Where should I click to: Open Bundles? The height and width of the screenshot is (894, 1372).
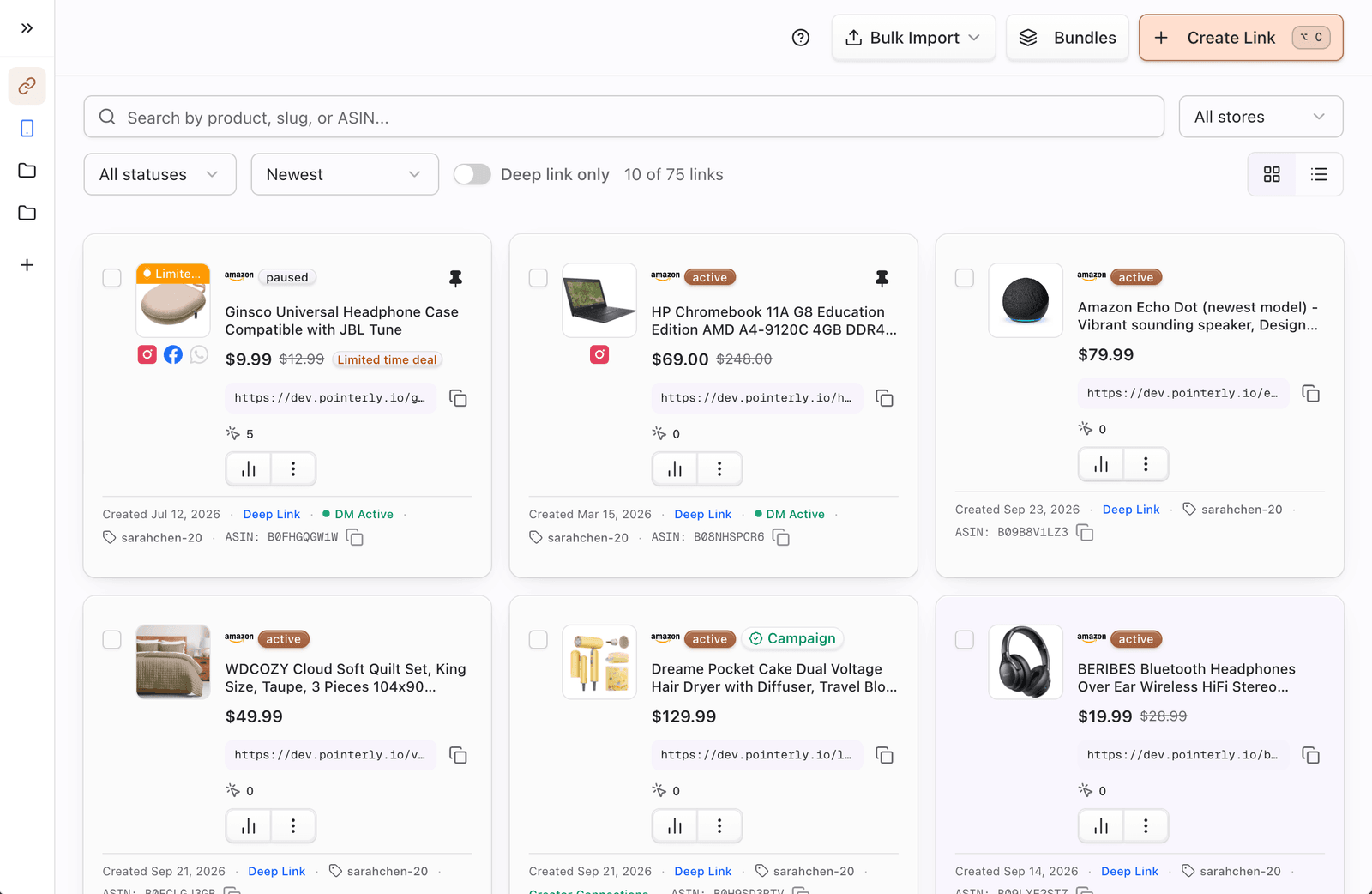(x=1067, y=38)
